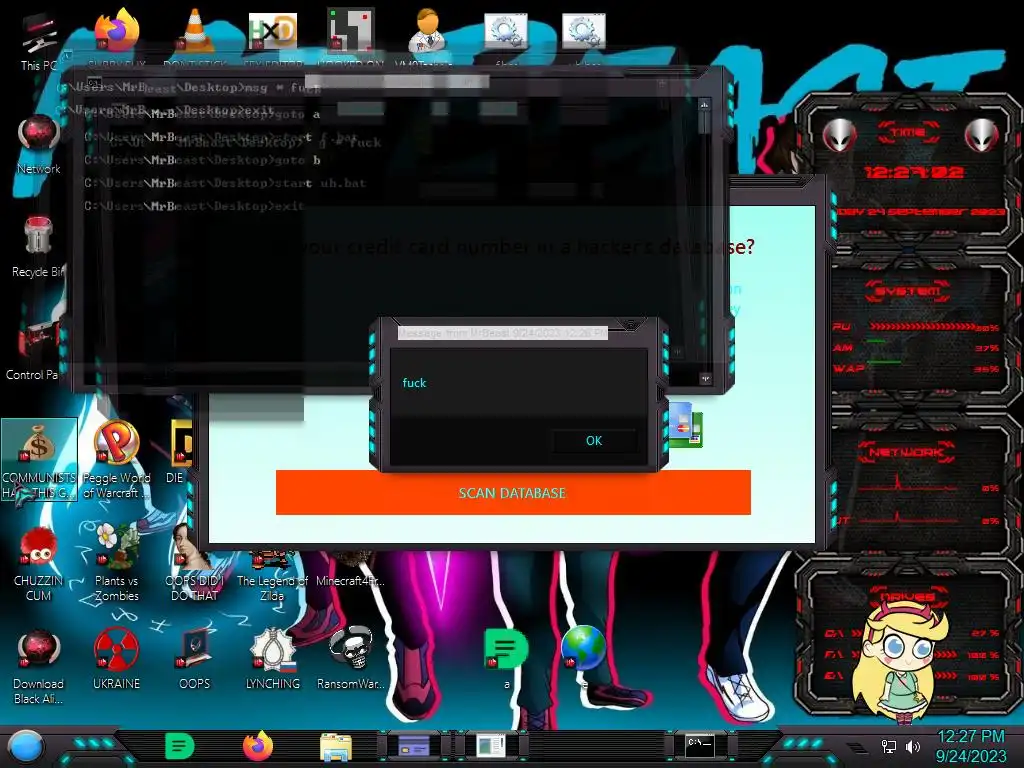Click the 'fuck' message text in dialog

tap(414, 383)
